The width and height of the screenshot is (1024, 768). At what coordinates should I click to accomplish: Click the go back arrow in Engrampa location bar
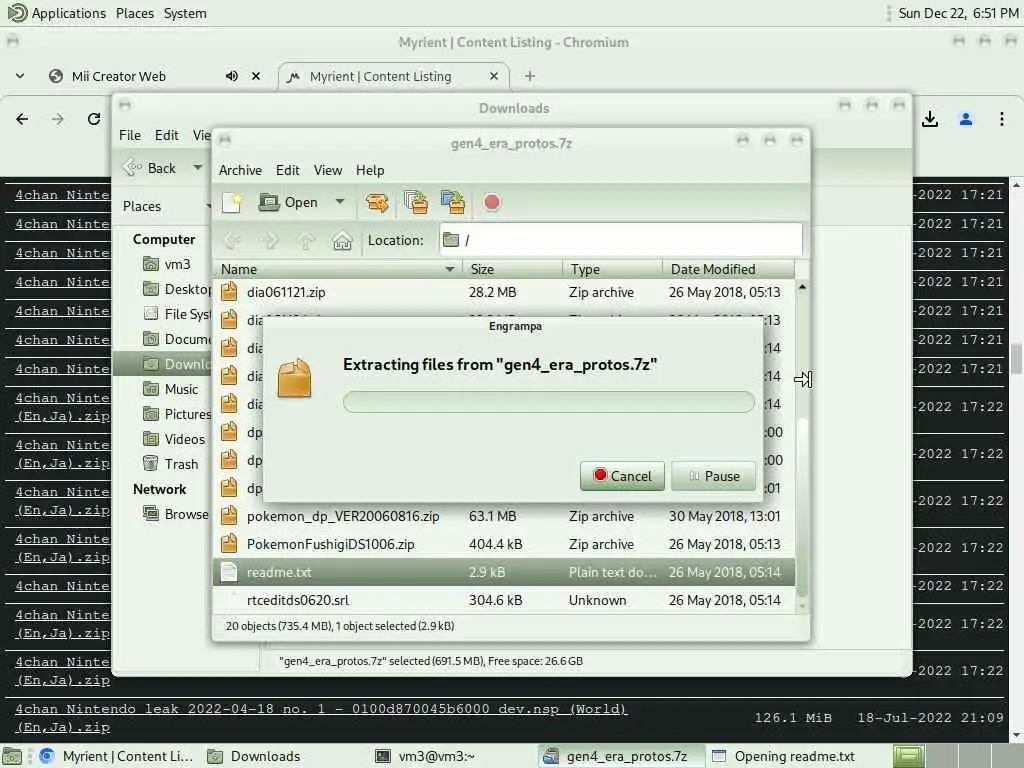click(x=232, y=240)
